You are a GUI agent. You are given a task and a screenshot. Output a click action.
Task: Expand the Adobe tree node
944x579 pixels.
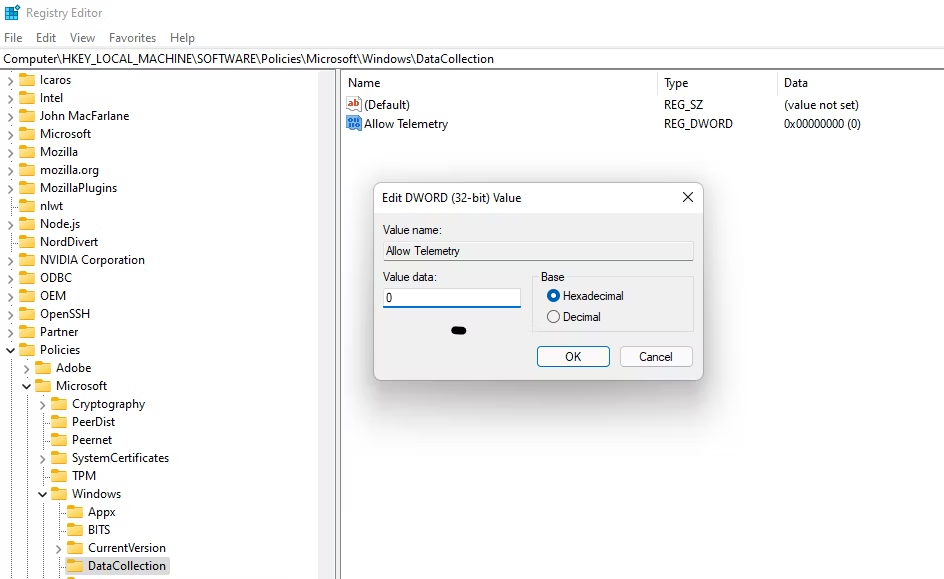click(x=26, y=368)
